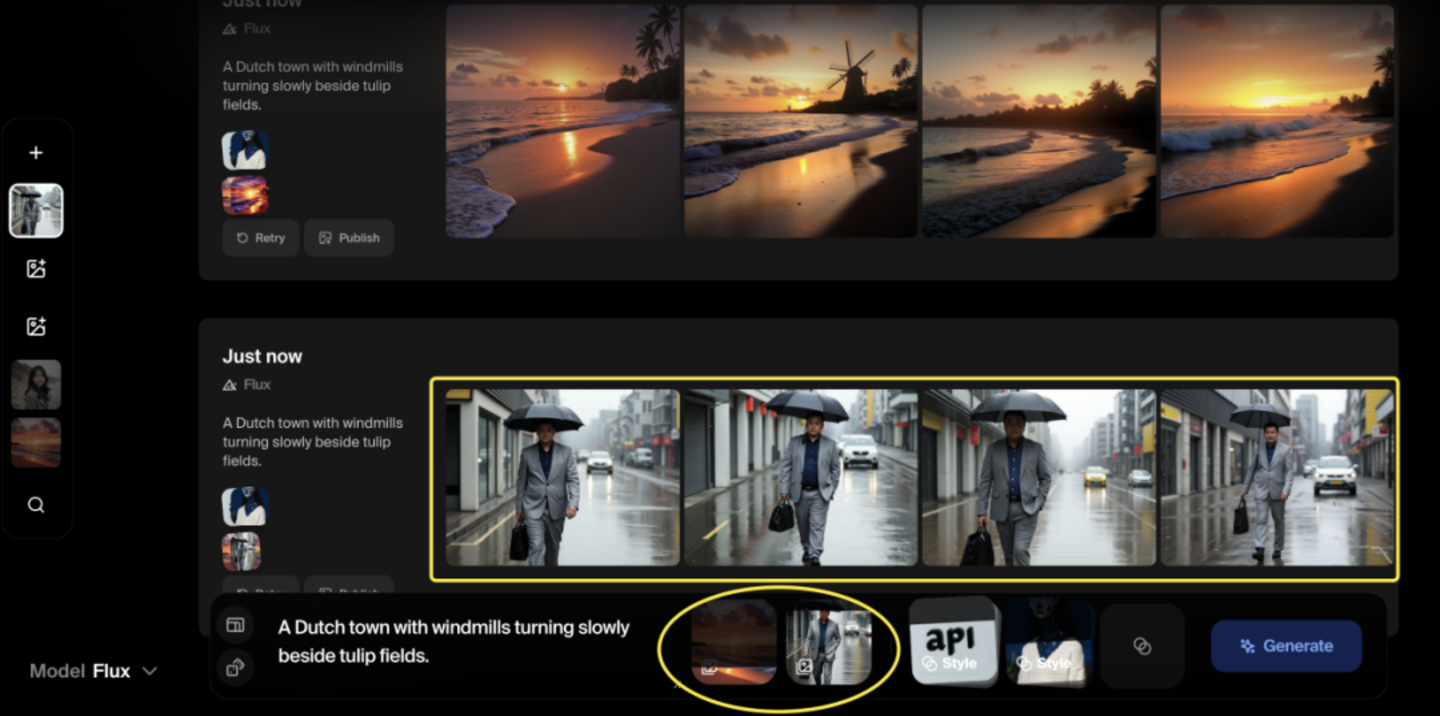
Task: Select the 'api' Style reference tile
Action: (x=954, y=643)
